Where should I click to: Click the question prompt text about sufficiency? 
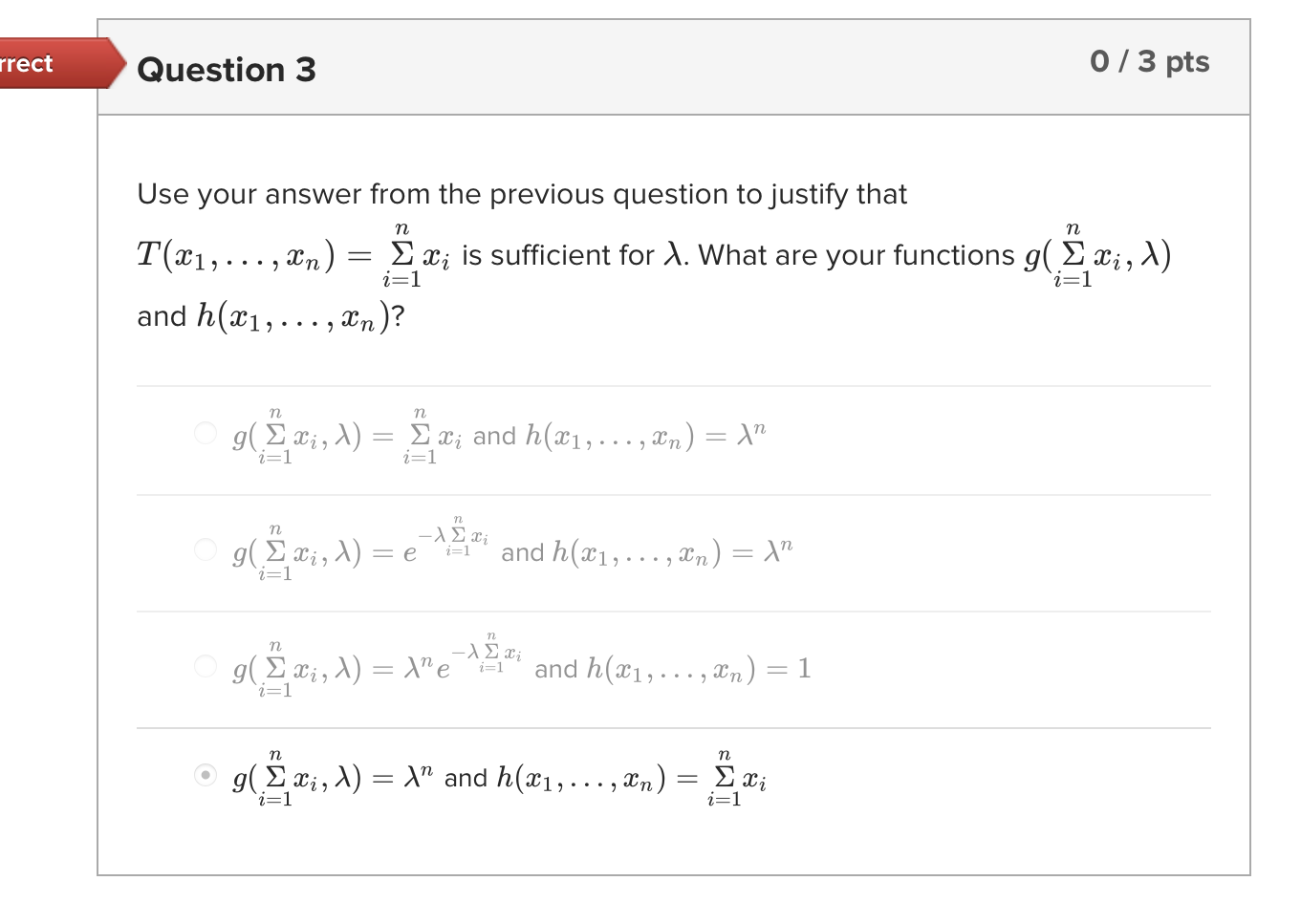[x=522, y=194]
